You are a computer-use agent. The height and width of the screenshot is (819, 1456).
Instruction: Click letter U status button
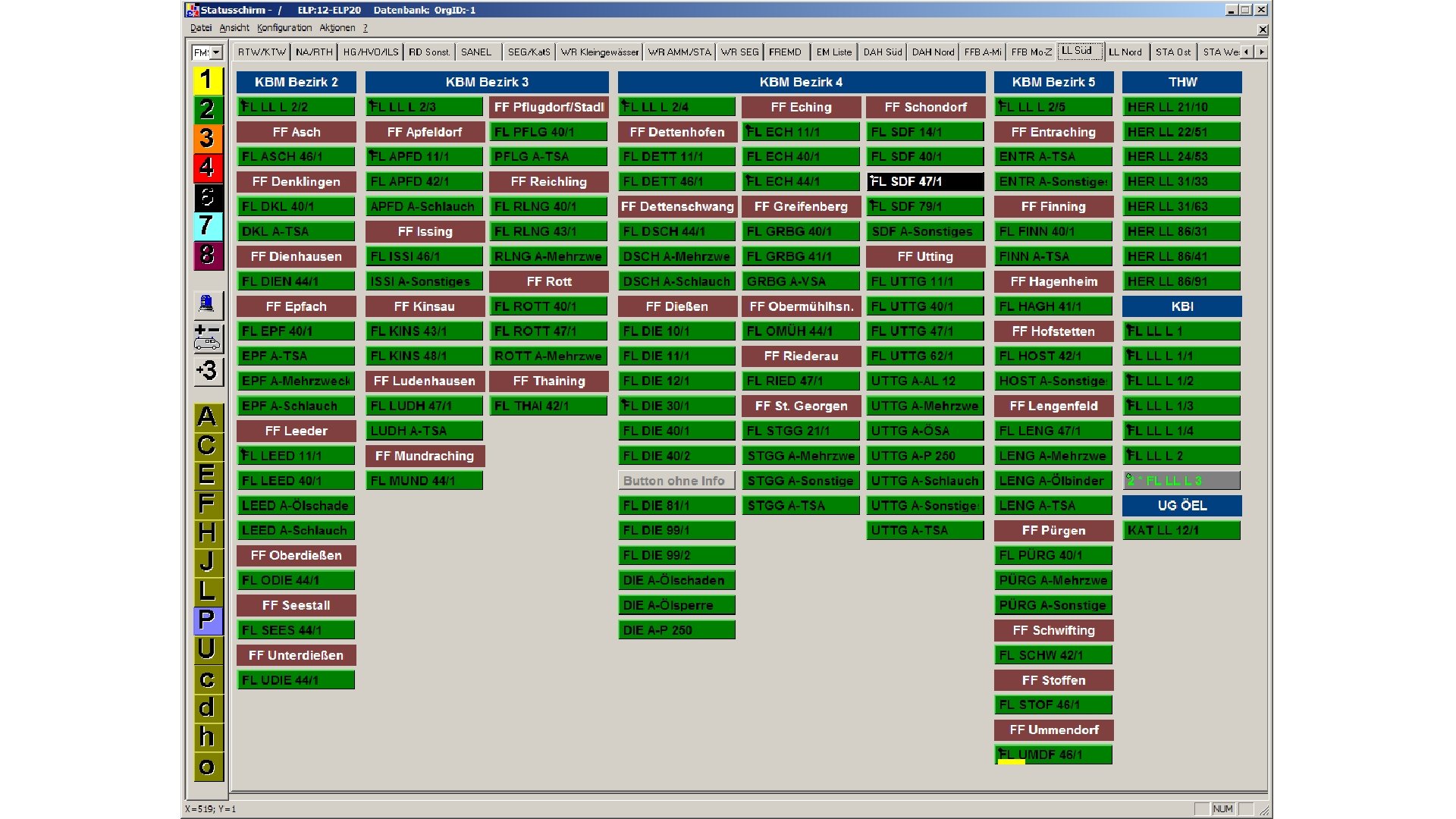206,649
